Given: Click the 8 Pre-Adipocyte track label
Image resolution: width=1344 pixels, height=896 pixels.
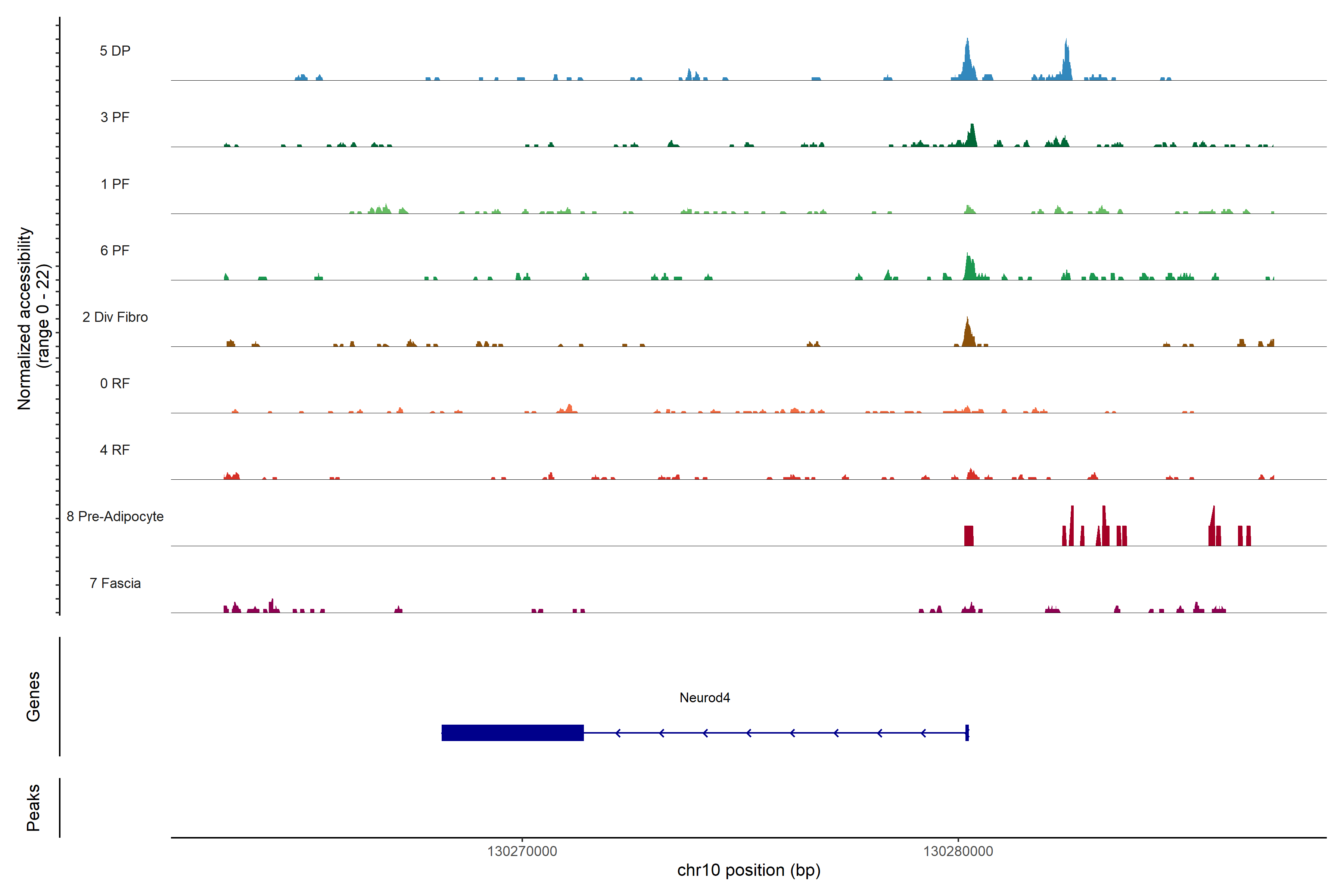Looking at the screenshot, I should click(115, 517).
